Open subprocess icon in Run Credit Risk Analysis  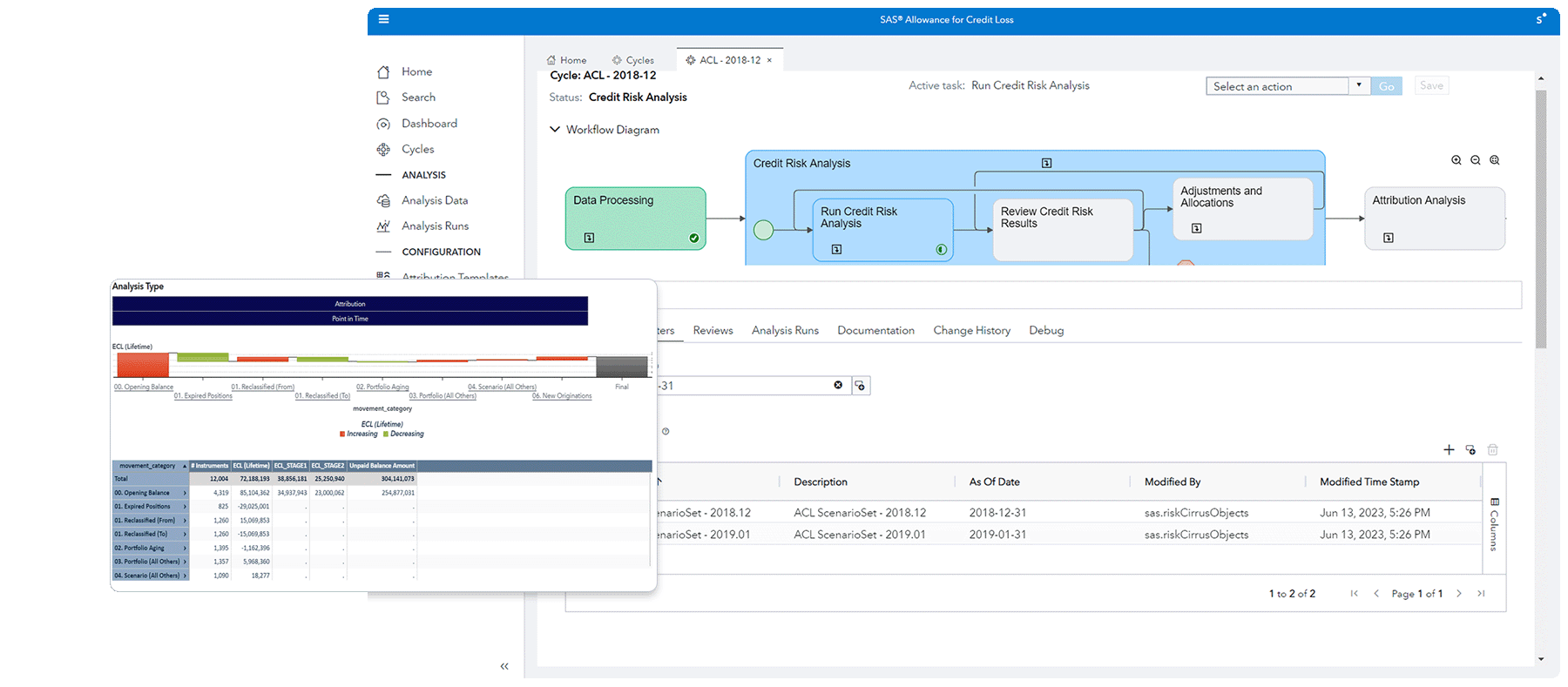pyautogui.click(x=836, y=250)
